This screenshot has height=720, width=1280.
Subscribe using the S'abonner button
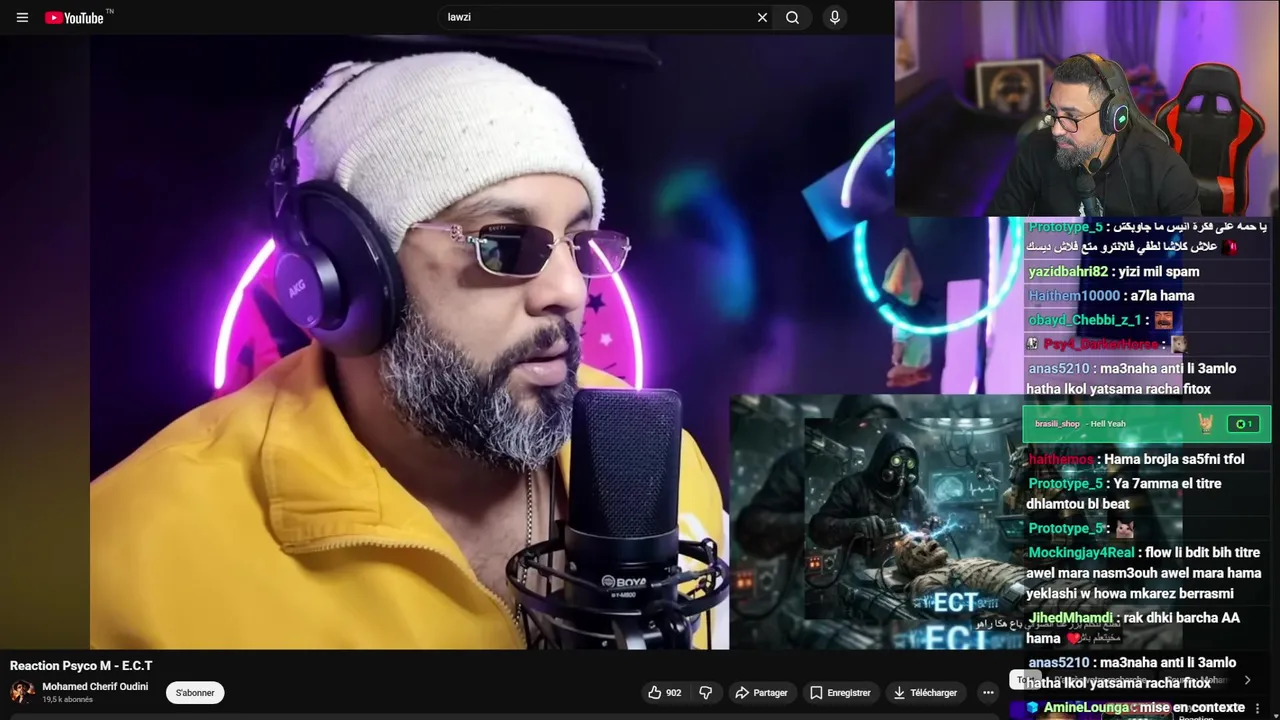(195, 693)
